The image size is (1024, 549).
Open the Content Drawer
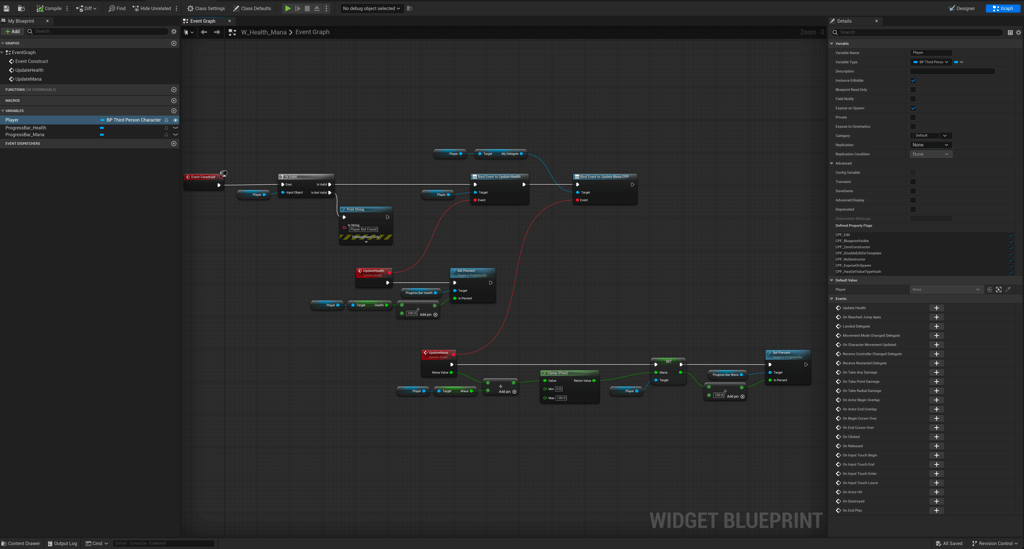click(x=21, y=543)
